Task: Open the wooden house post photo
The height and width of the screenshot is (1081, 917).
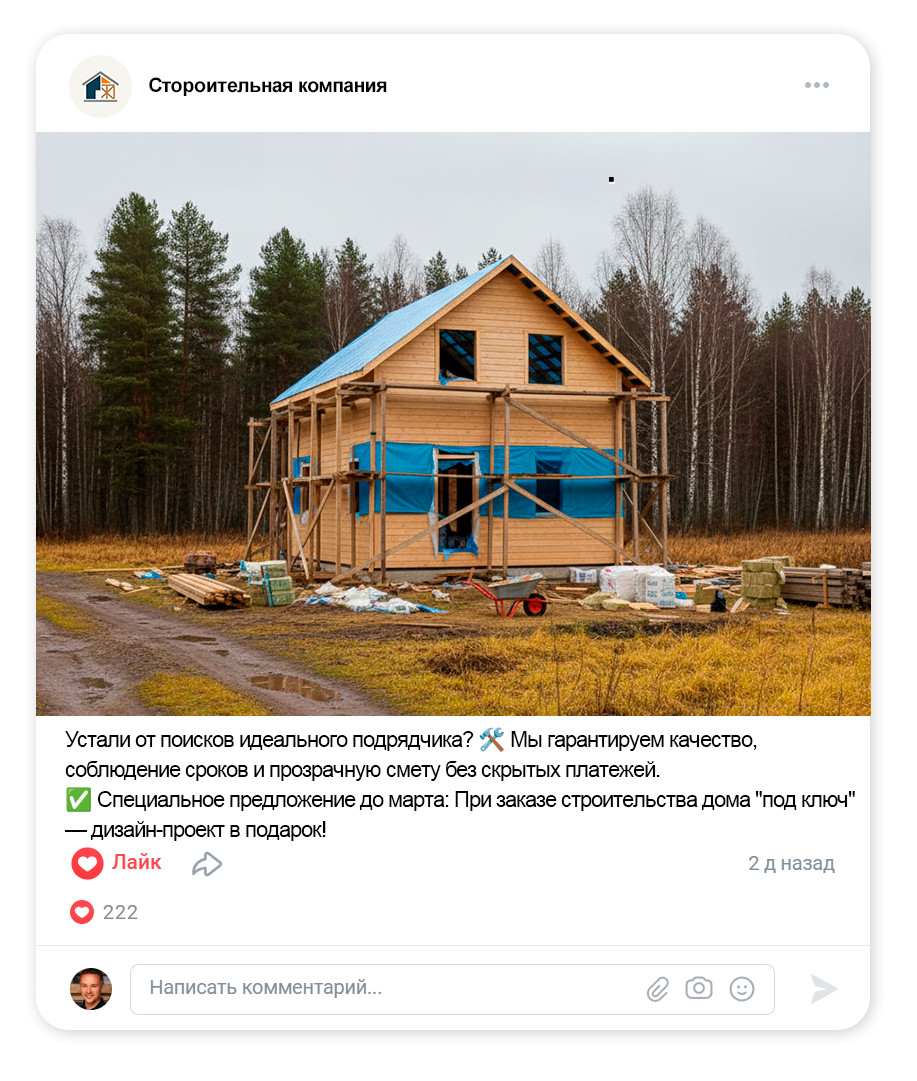Action: pos(453,424)
